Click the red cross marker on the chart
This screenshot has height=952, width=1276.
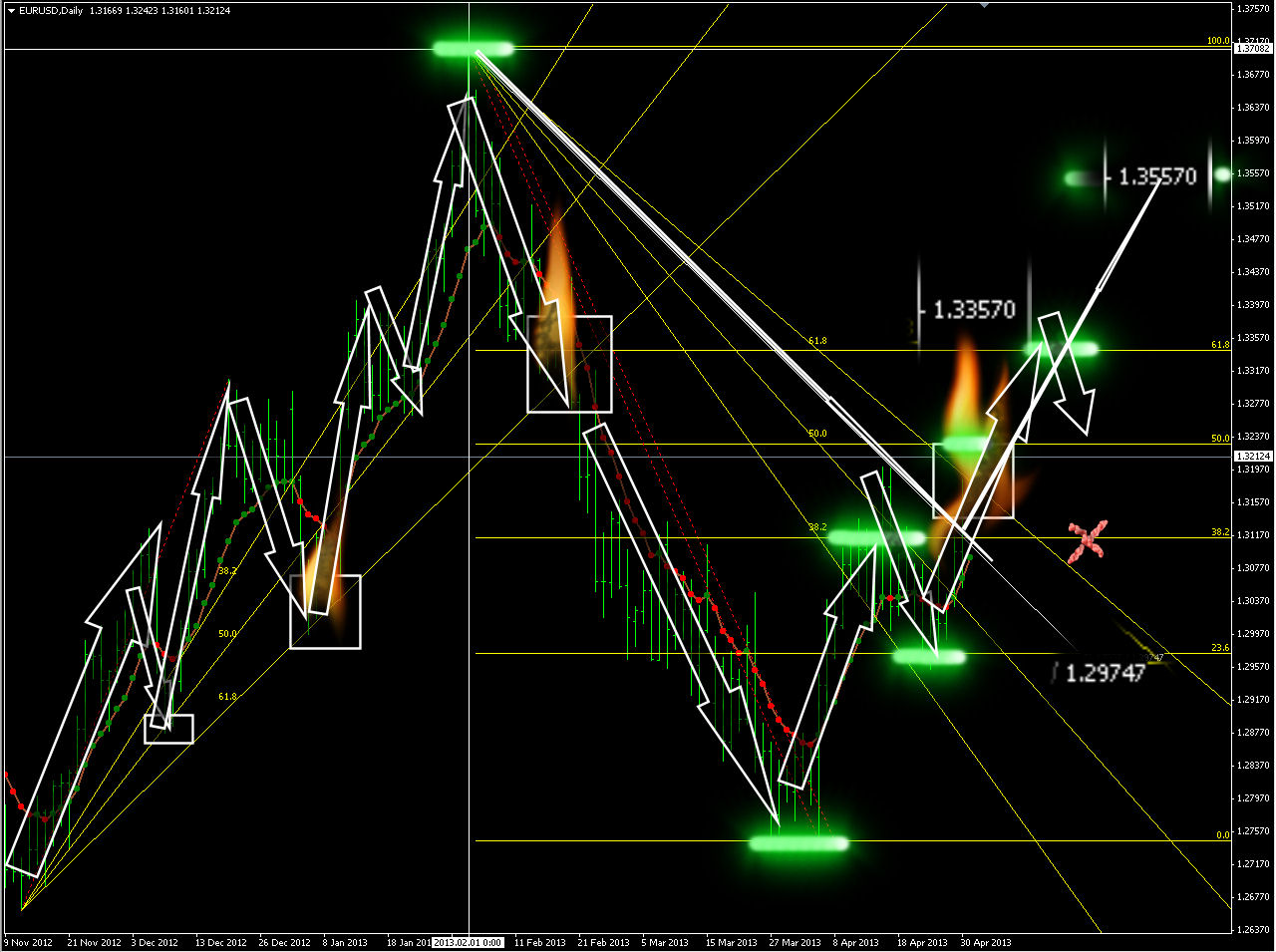[1087, 541]
